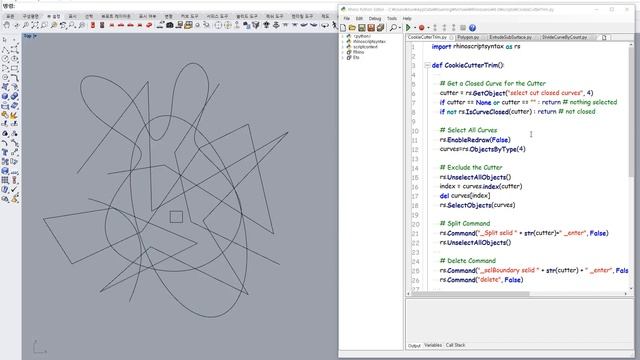Switch to the ExtrudeSubSurface.py tab
640x360 pixels.
tap(510, 37)
